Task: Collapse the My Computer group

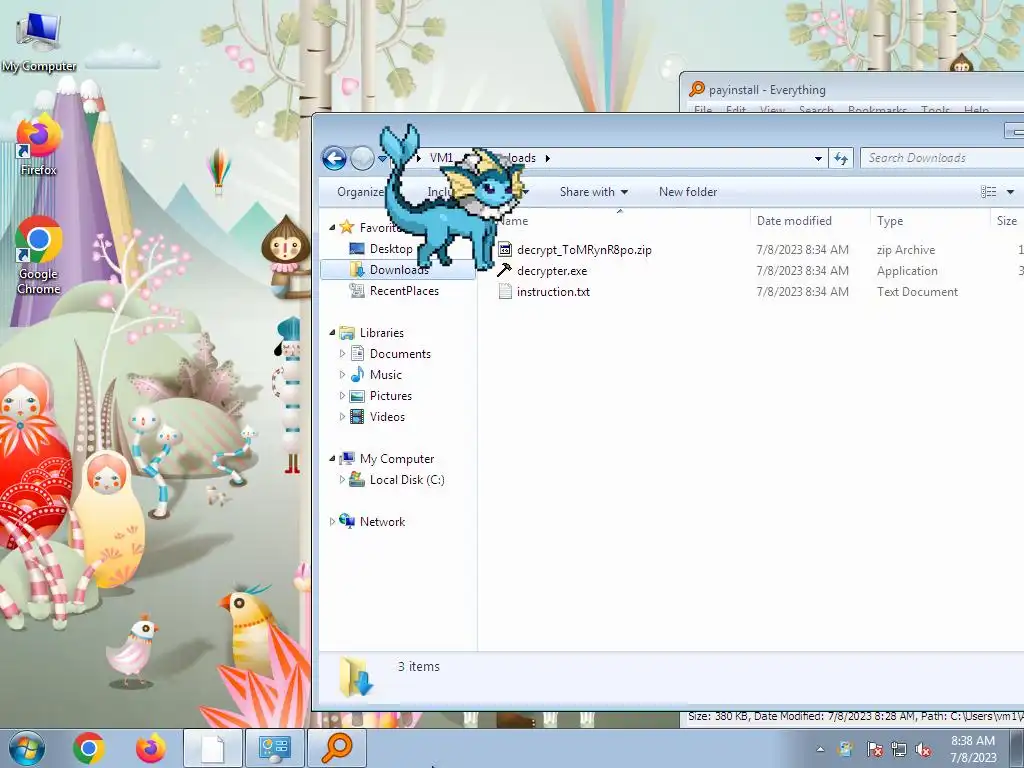Action: coord(332,458)
